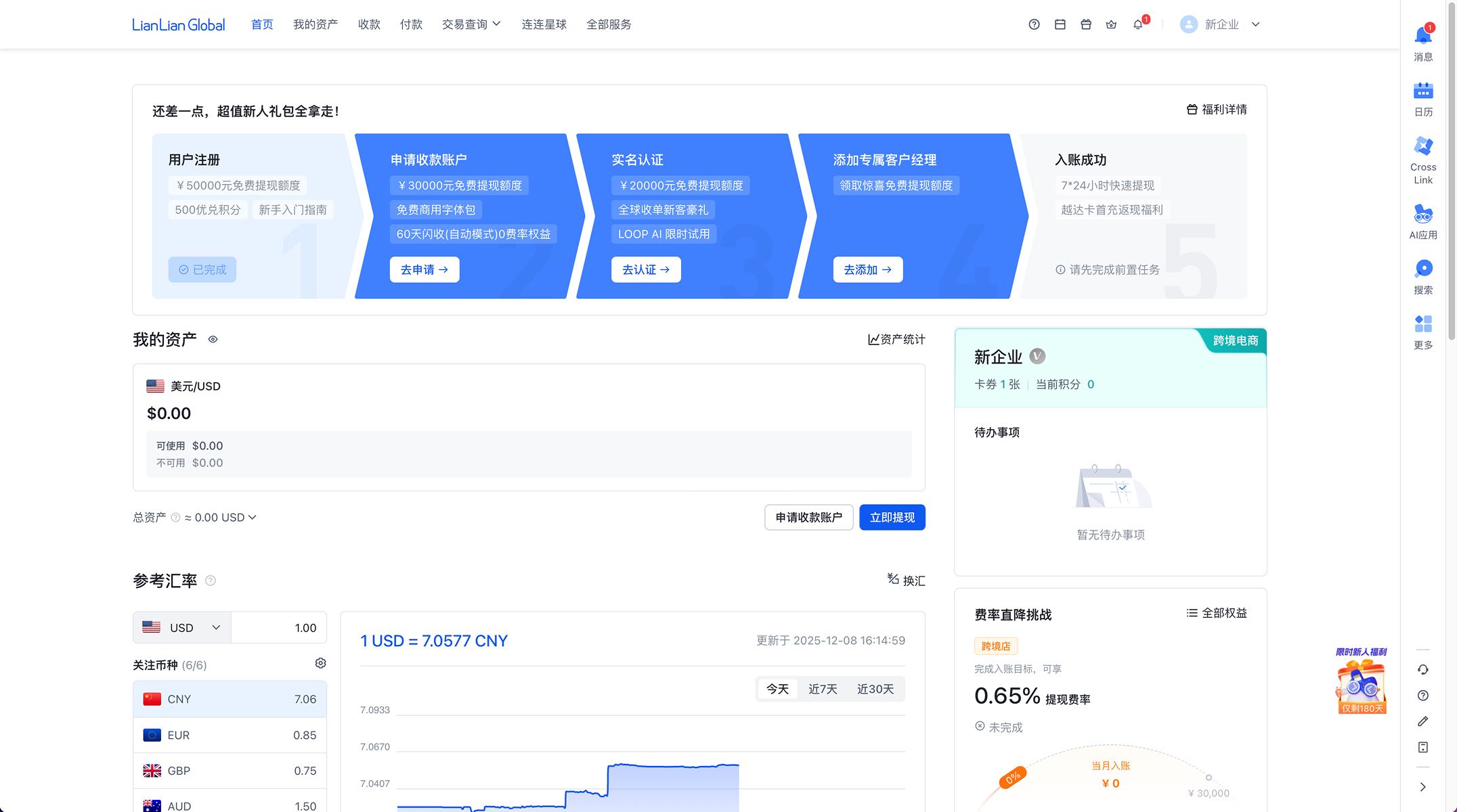This screenshot has width=1457, height=812.
Task: Click the 0% gauge marker in fee challenge
Action: point(1012,777)
